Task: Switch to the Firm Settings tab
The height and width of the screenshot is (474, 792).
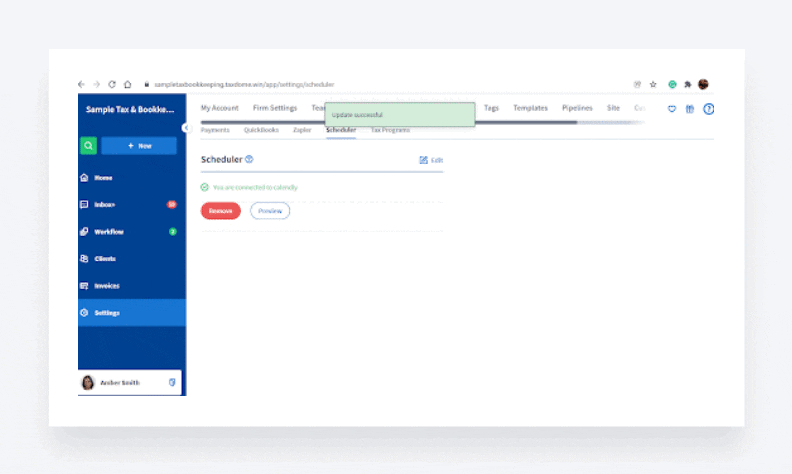Action: pyautogui.click(x=275, y=108)
